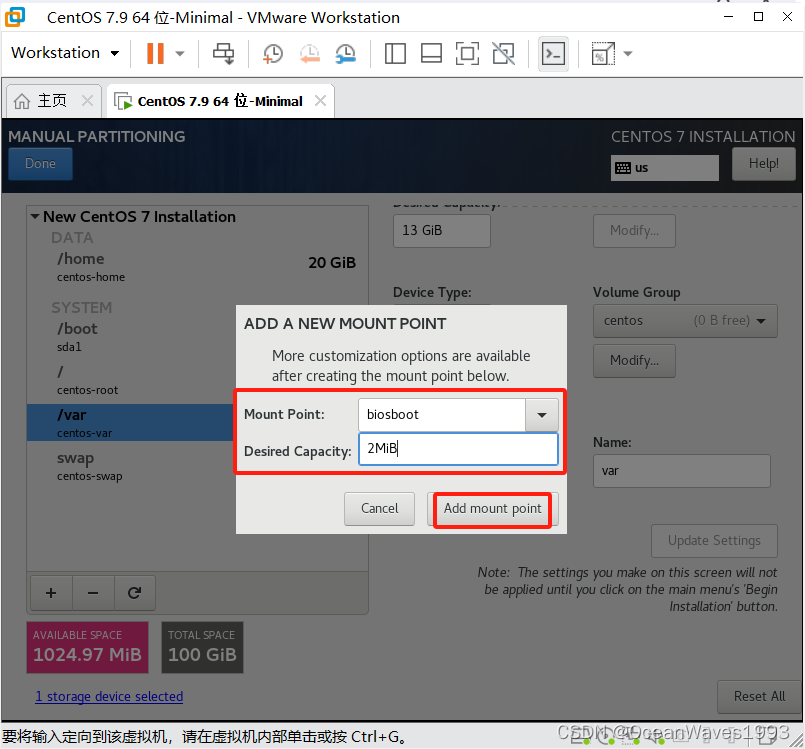Open the Workstation menu

[65, 53]
